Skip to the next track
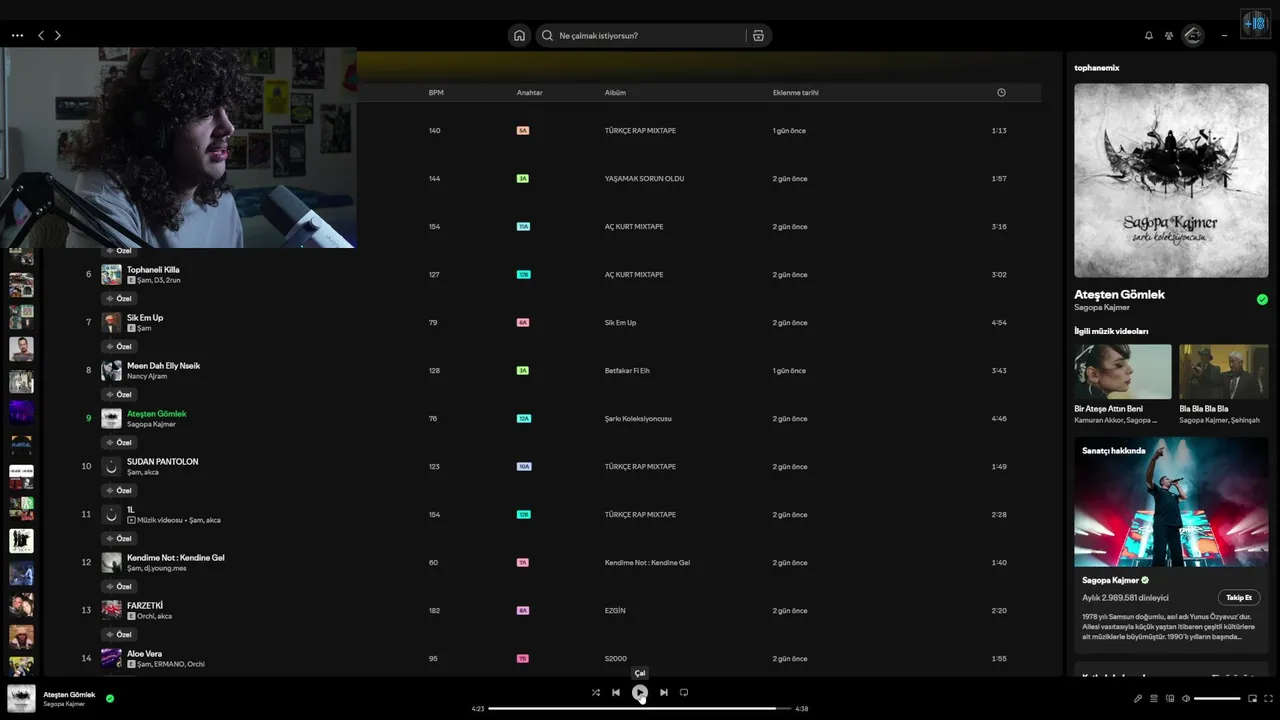Viewport: 1280px width, 720px height. point(664,692)
